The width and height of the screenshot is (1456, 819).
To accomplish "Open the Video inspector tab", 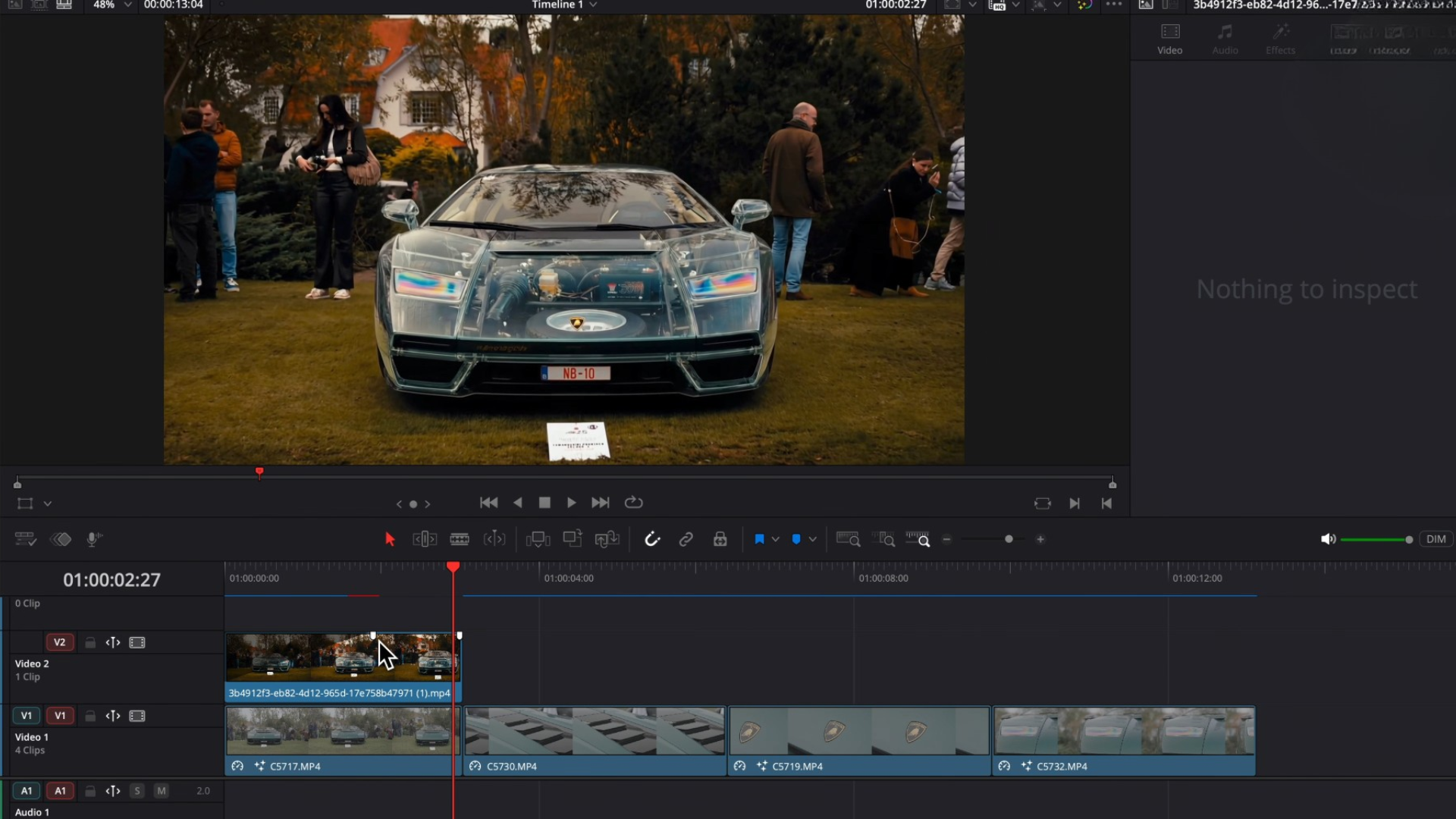I will (1169, 39).
